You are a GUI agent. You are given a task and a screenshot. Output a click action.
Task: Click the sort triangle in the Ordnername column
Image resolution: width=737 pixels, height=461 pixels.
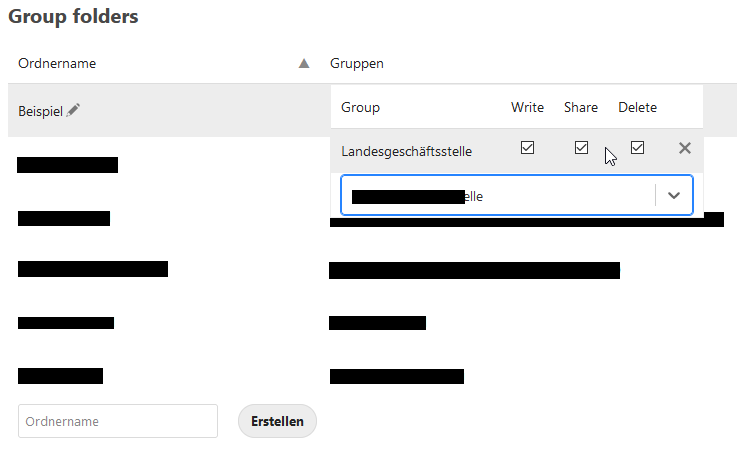[x=304, y=63]
